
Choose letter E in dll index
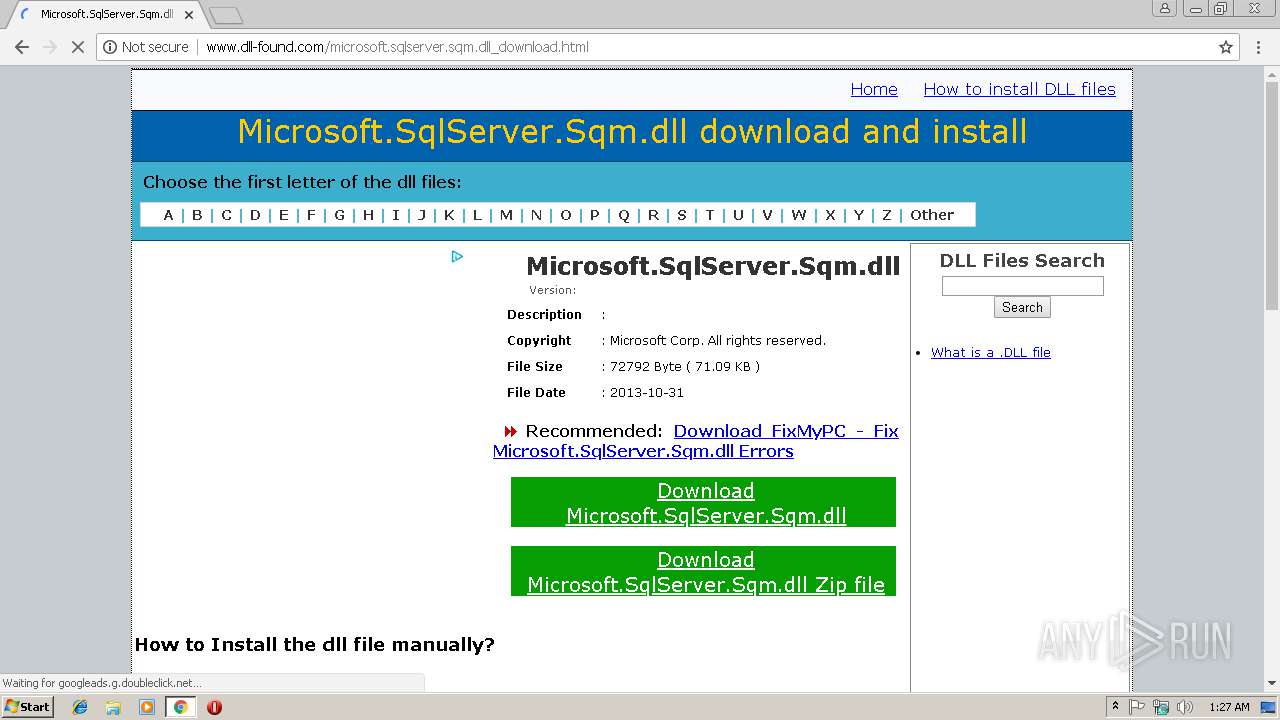pos(284,215)
